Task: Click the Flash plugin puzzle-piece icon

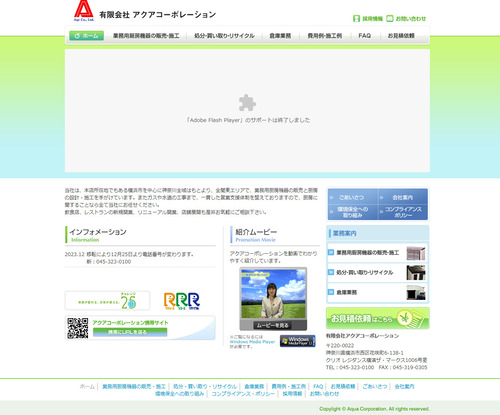Action: (x=247, y=103)
